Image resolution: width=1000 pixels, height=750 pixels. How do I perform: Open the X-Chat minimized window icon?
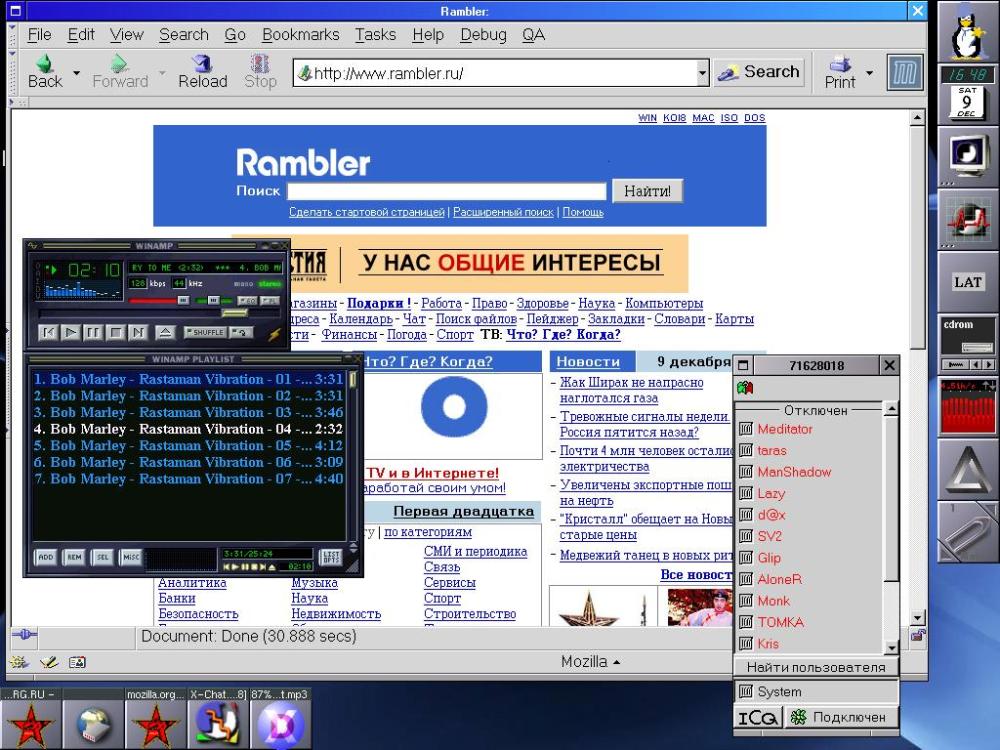[x=217, y=725]
